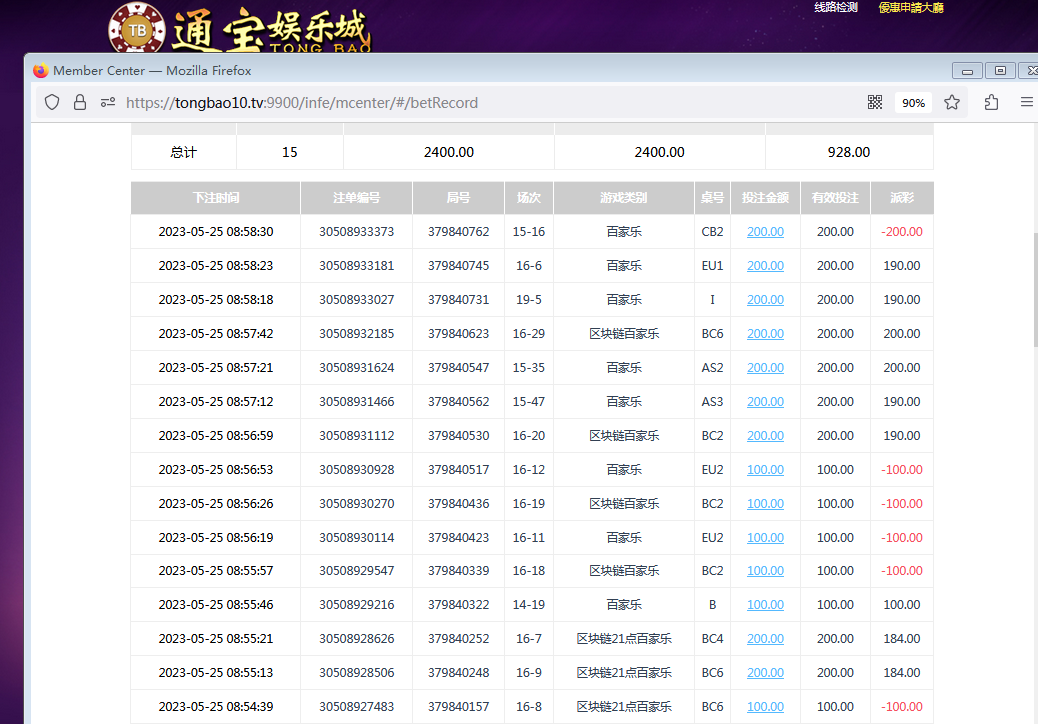Image resolution: width=1038 pixels, height=724 pixels.
Task: Click the TB chip logo of Tong Bao
Action: (137, 29)
